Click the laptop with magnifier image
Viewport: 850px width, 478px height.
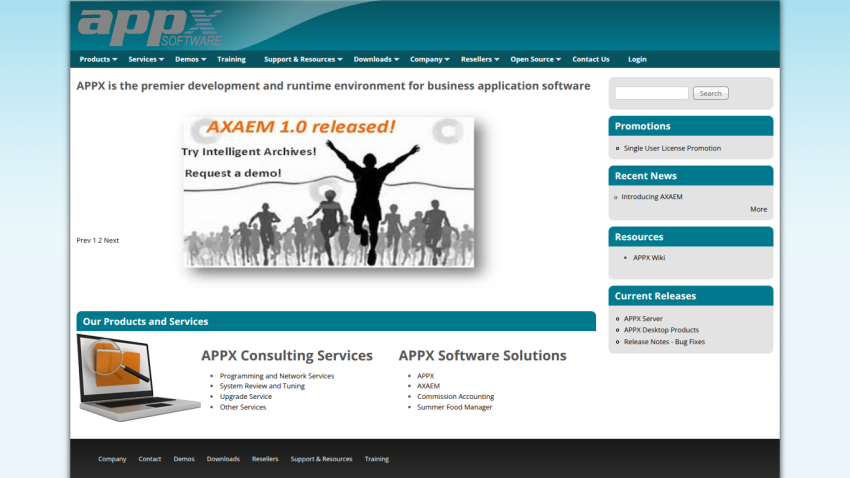pyautogui.click(x=138, y=378)
